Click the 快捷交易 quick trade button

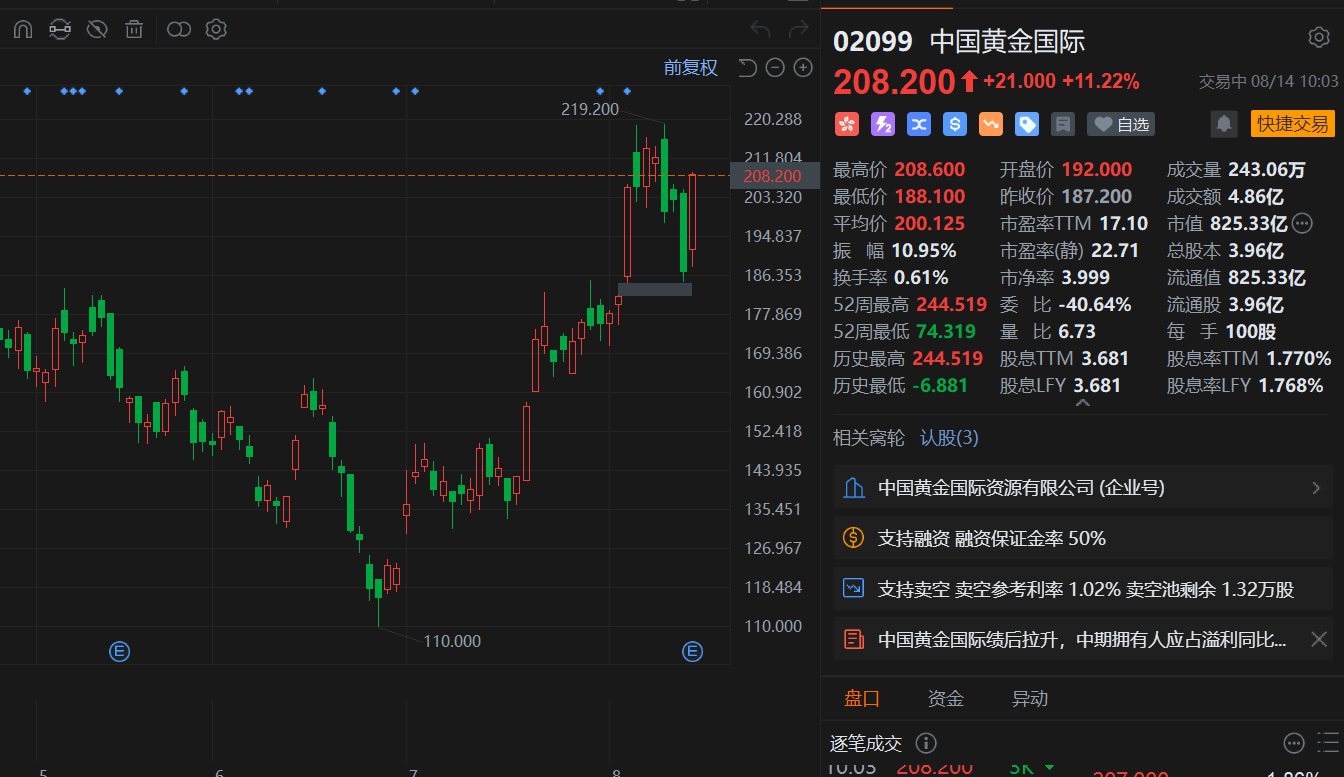(1293, 124)
